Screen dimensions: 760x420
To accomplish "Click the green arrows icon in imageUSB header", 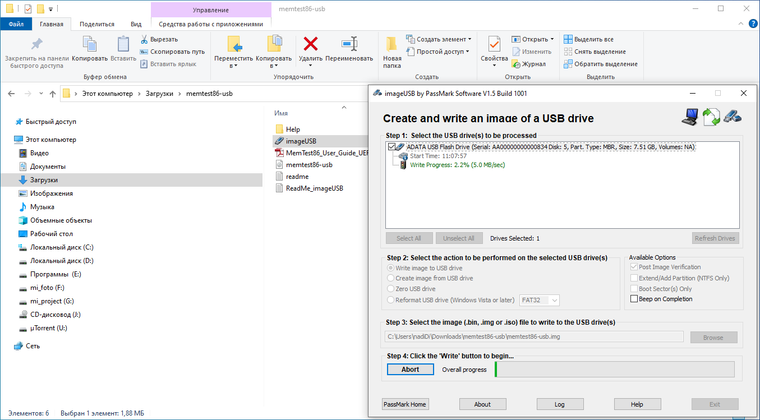I will coord(711,117).
